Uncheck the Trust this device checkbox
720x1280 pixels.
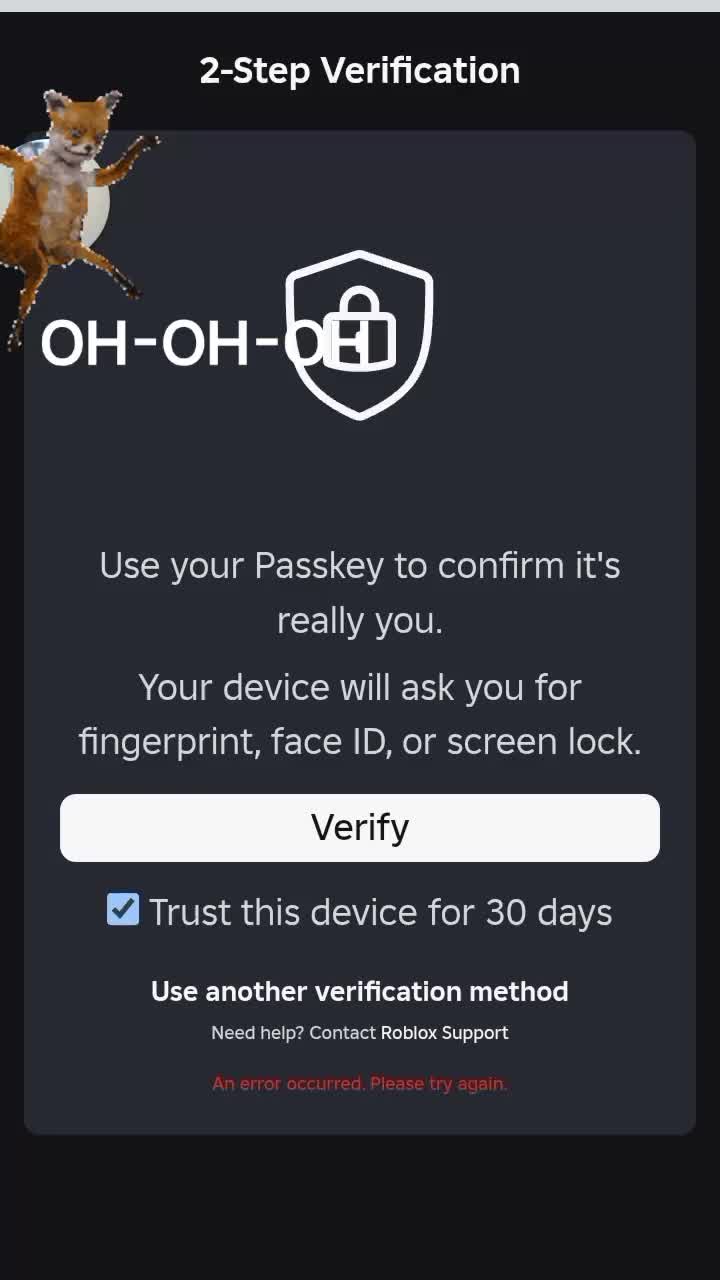click(x=123, y=910)
